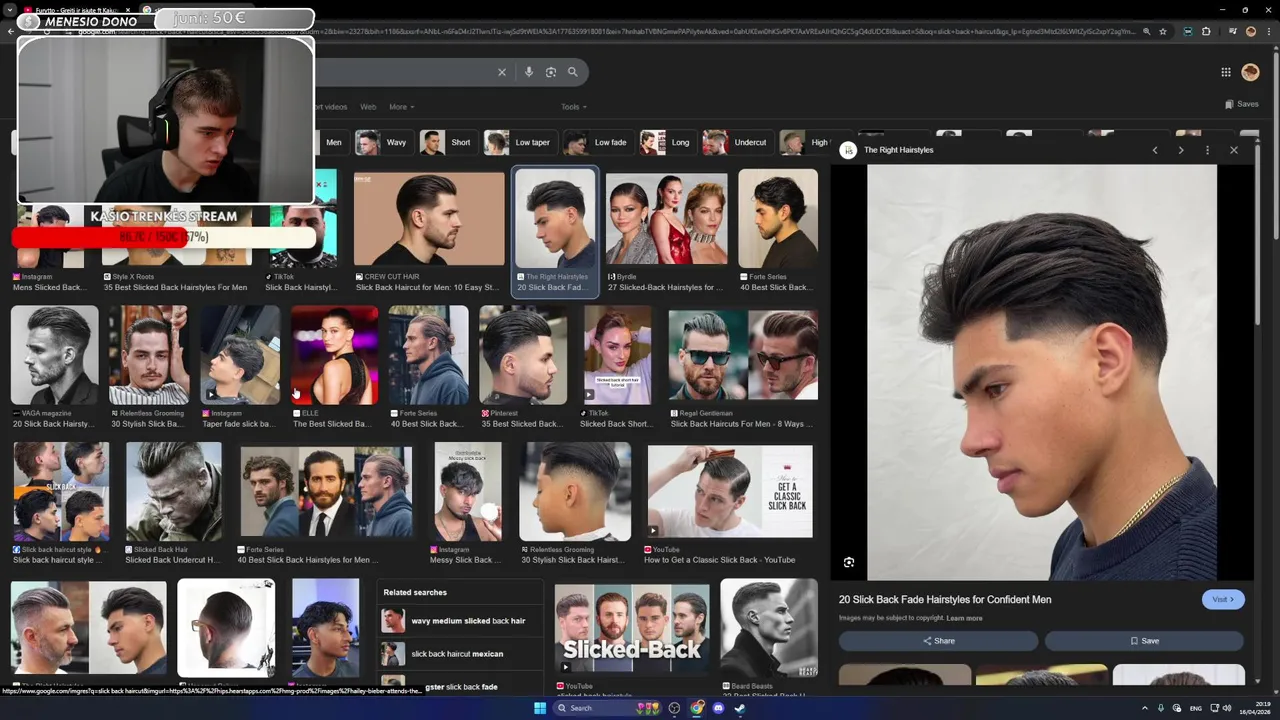Show hidden system tray icons
This screenshot has height=720, width=1280.
pos(1145,708)
